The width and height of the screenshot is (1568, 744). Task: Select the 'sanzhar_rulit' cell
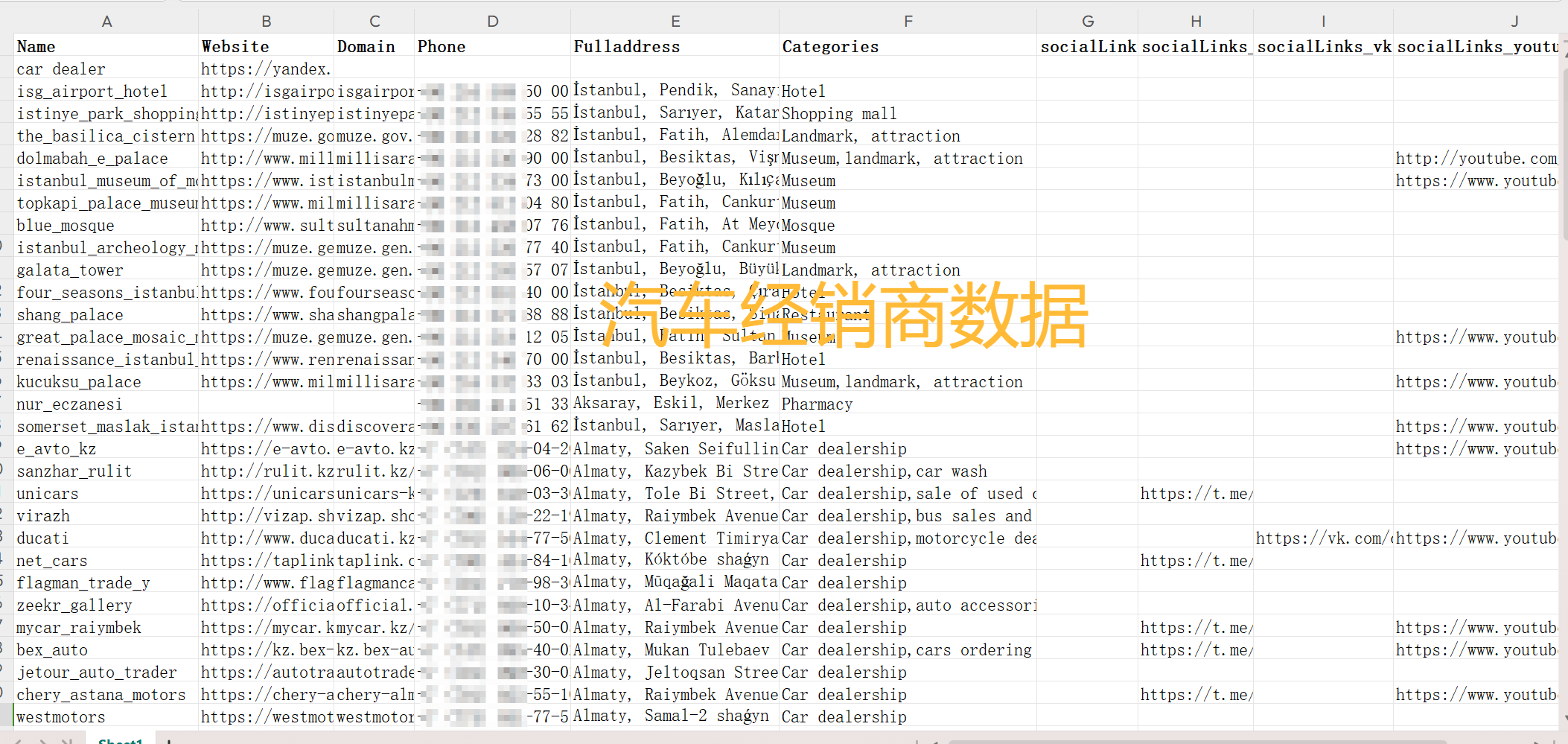pos(106,471)
